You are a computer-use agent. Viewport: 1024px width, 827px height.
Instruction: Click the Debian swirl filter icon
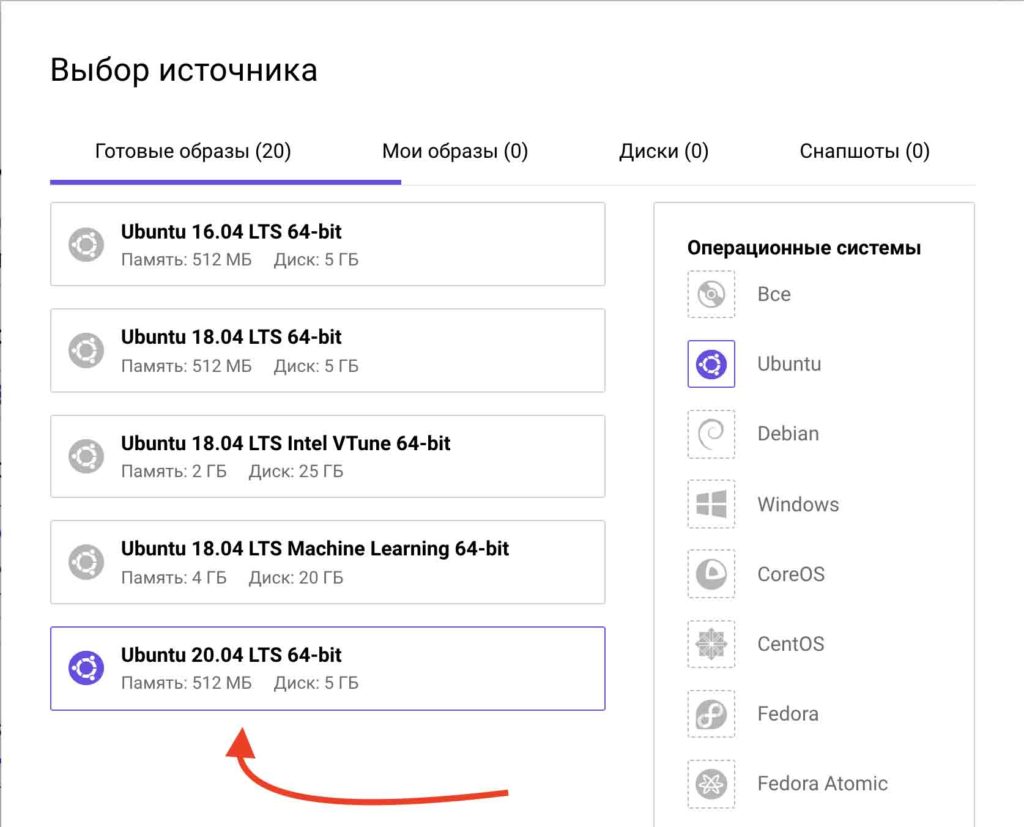click(711, 434)
